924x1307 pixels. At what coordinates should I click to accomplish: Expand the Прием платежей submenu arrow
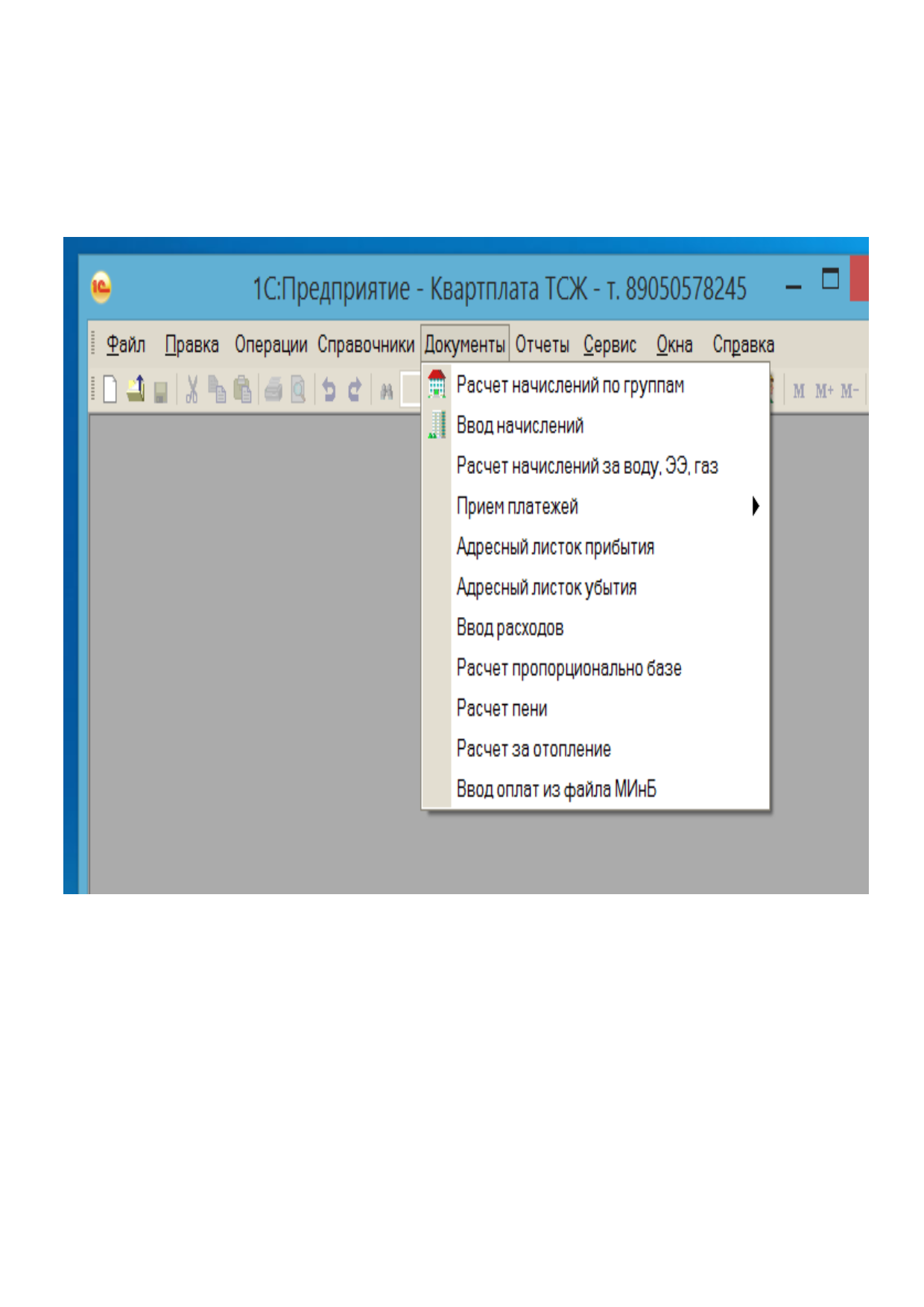click(x=756, y=506)
